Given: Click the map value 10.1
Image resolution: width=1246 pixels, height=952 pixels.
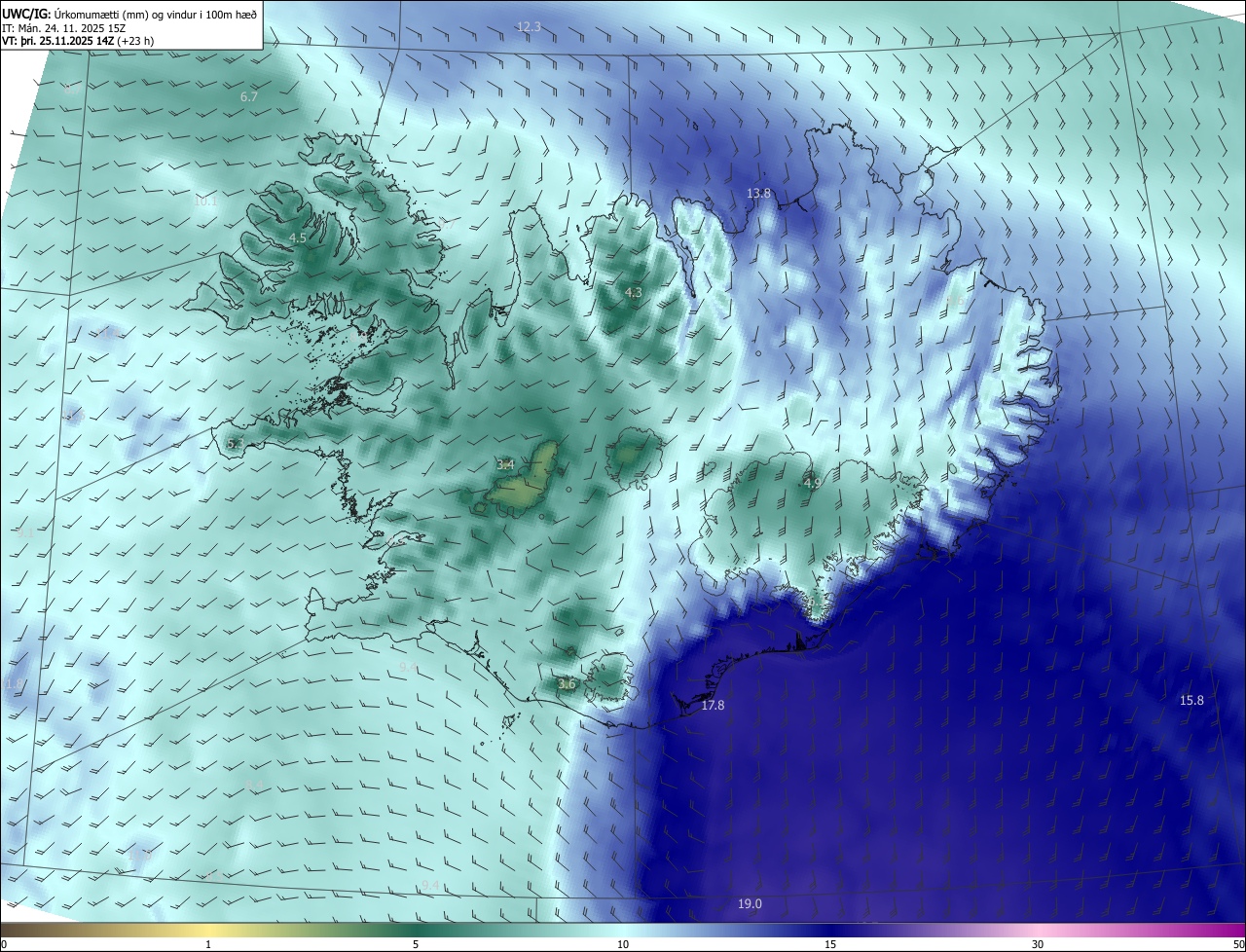Looking at the screenshot, I should (205, 201).
